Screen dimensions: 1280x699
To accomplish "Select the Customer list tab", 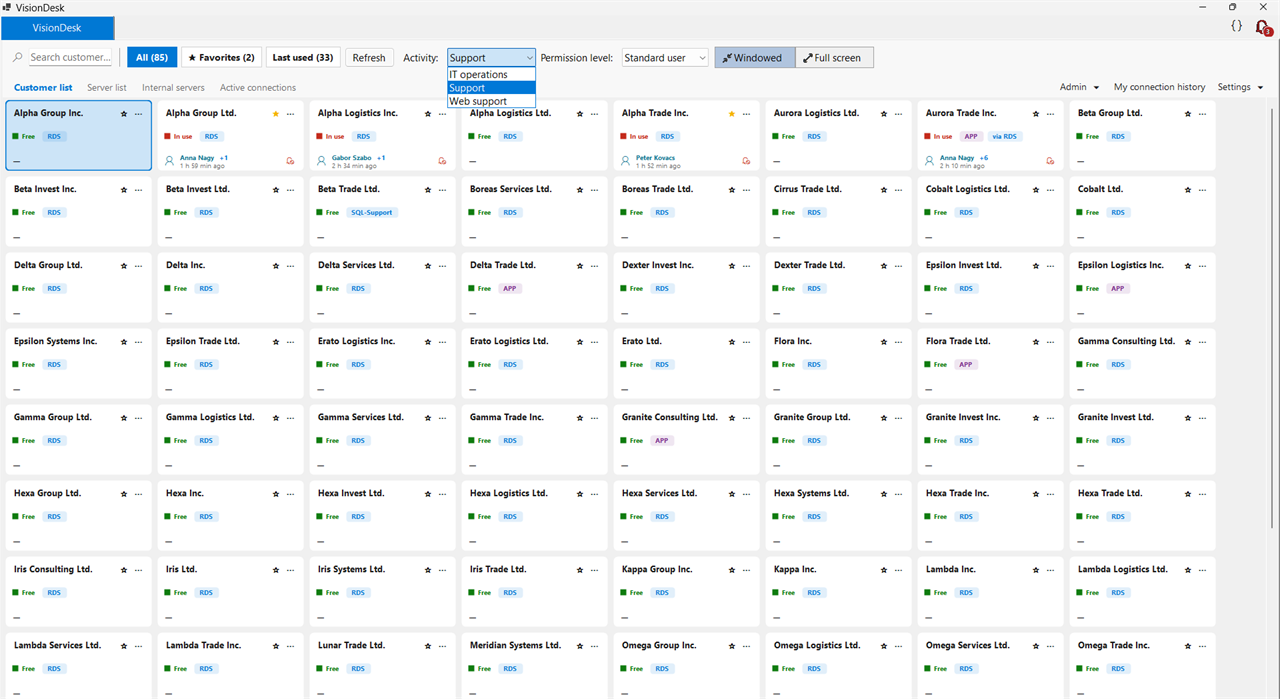I will 43,88.
